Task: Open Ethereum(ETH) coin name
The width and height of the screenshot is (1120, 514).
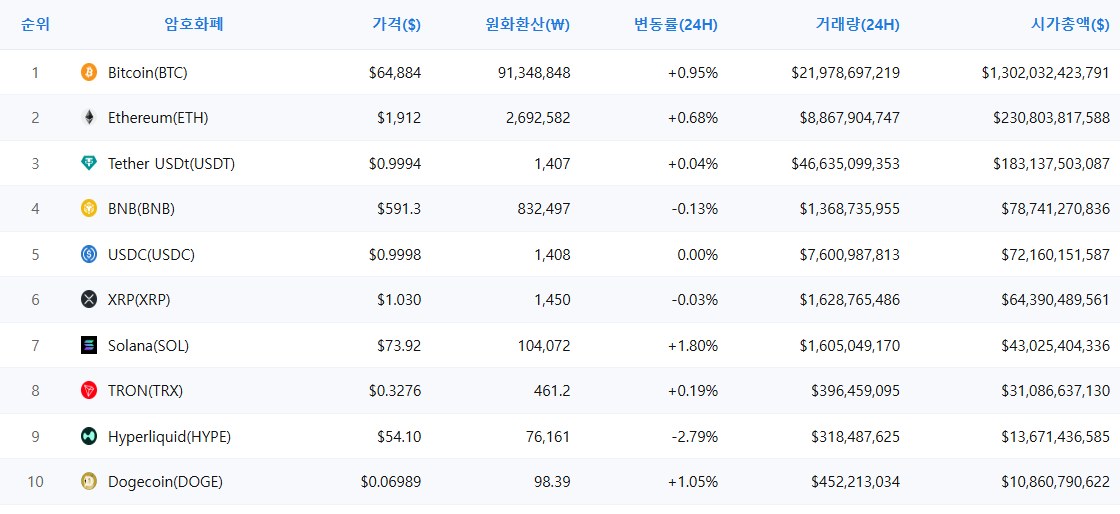Action: point(158,118)
